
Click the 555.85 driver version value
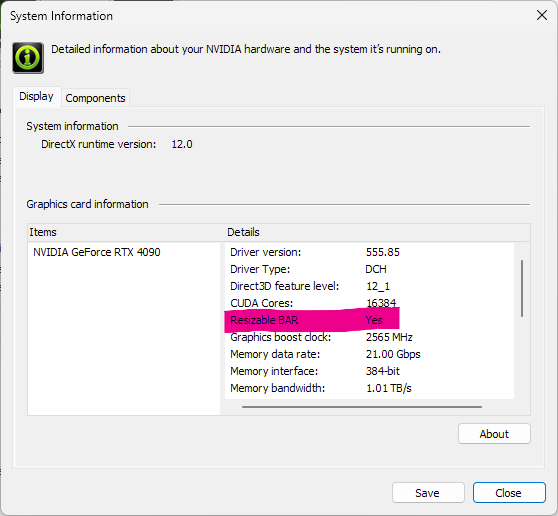click(x=383, y=252)
